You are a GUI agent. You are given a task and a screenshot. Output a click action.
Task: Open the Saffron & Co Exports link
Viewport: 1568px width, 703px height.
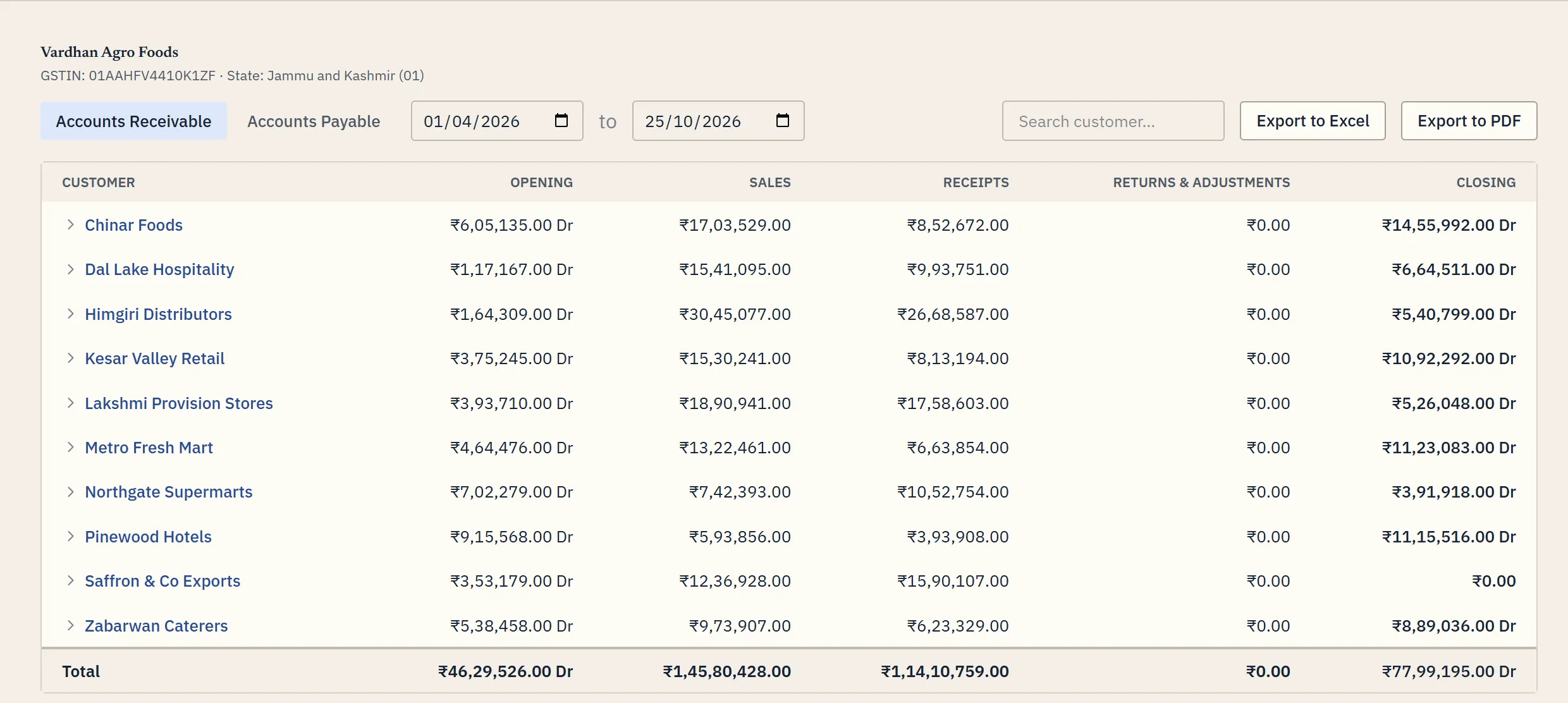pos(162,581)
